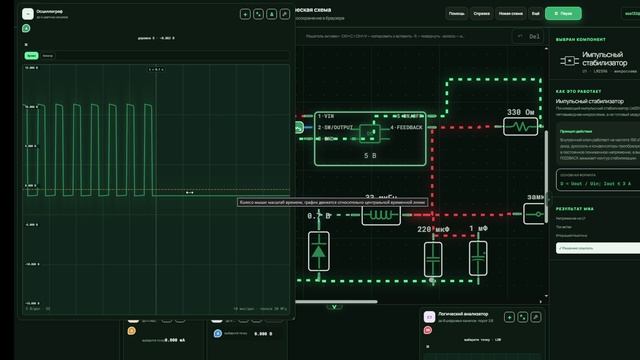Click the Ещё button in the top bar
The image size is (640, 360).
tap(536, 13)
